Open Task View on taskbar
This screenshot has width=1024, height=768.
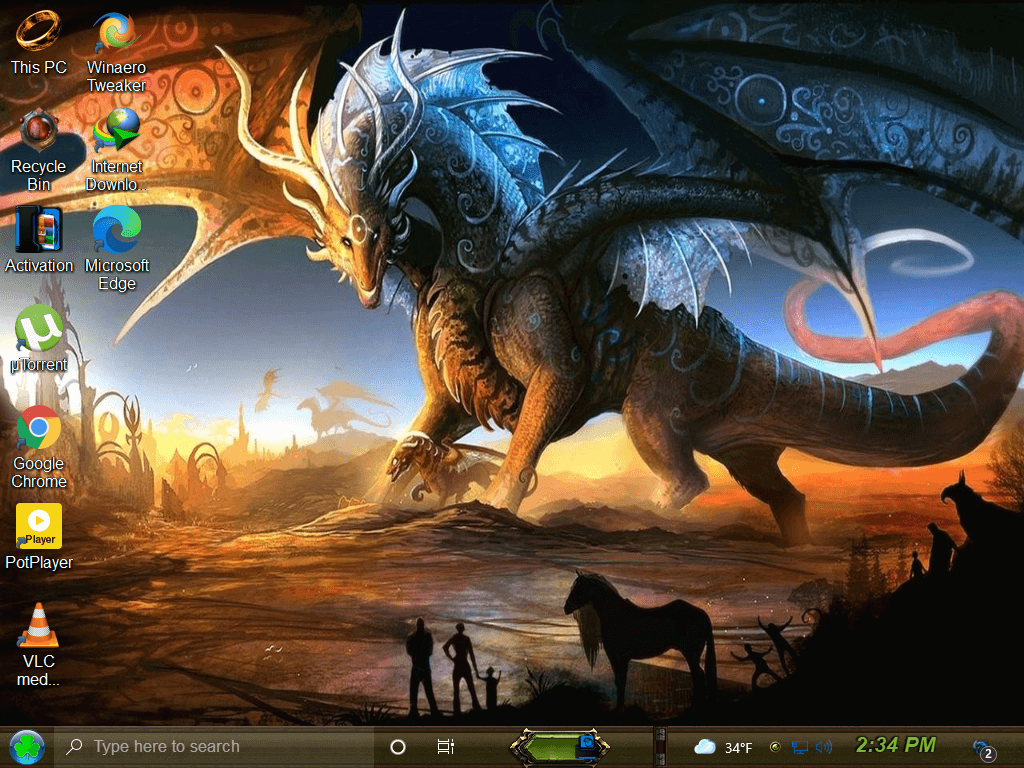coord(445,746)
